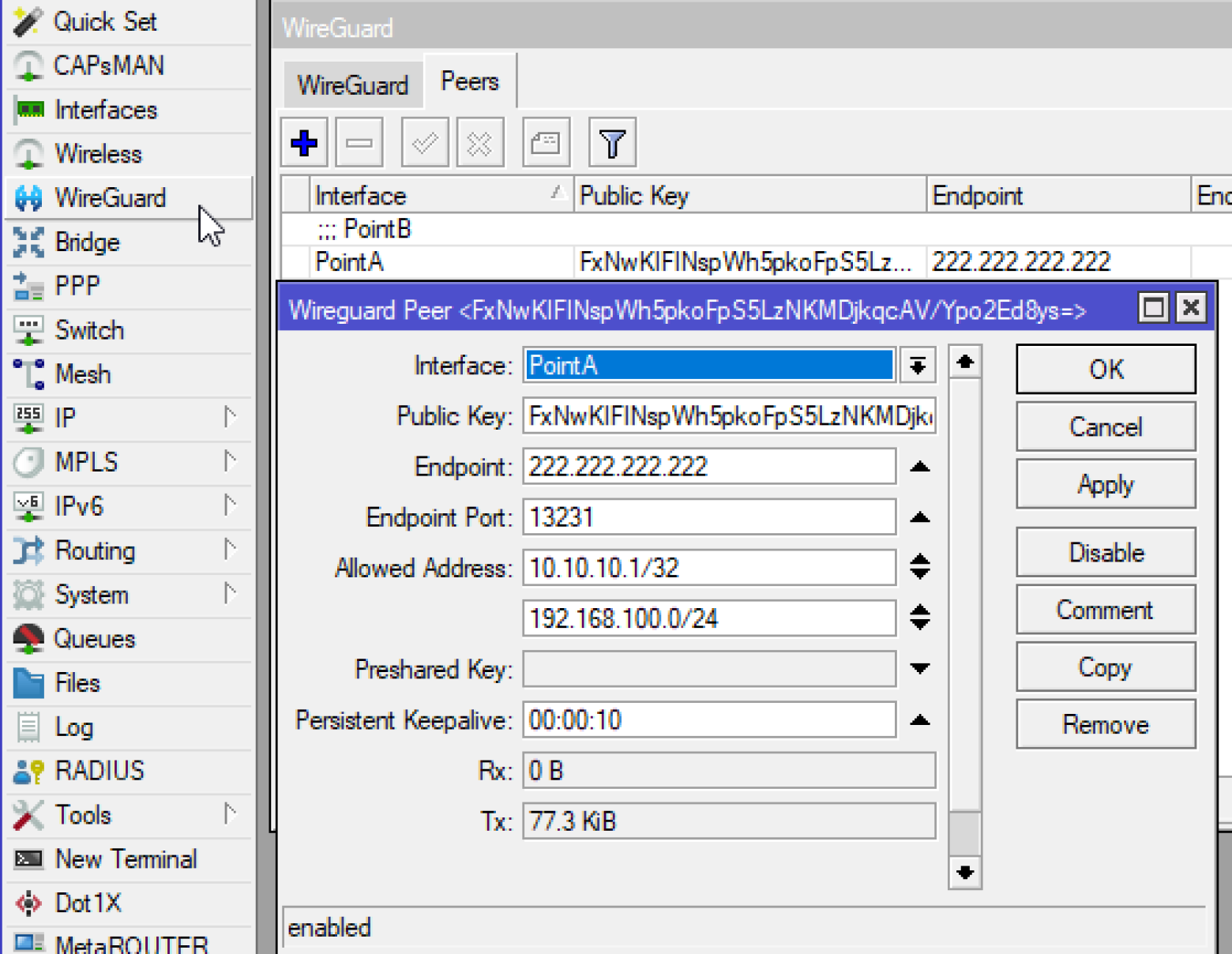This screenshot has height=954, width=1232.
Task: Click the Cancel button
Action: click(x=1106, y=427)
